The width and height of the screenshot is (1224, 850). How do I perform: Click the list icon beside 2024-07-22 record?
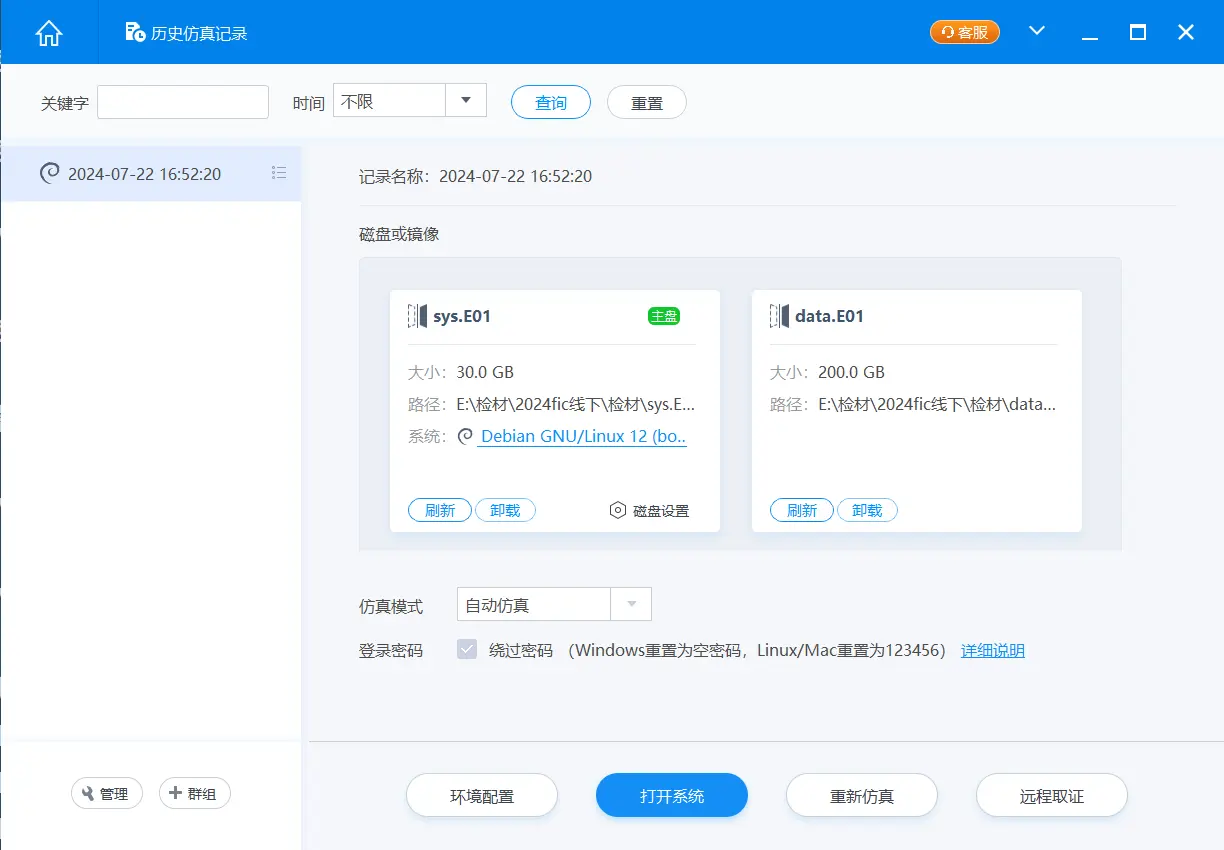pos(279,173)
